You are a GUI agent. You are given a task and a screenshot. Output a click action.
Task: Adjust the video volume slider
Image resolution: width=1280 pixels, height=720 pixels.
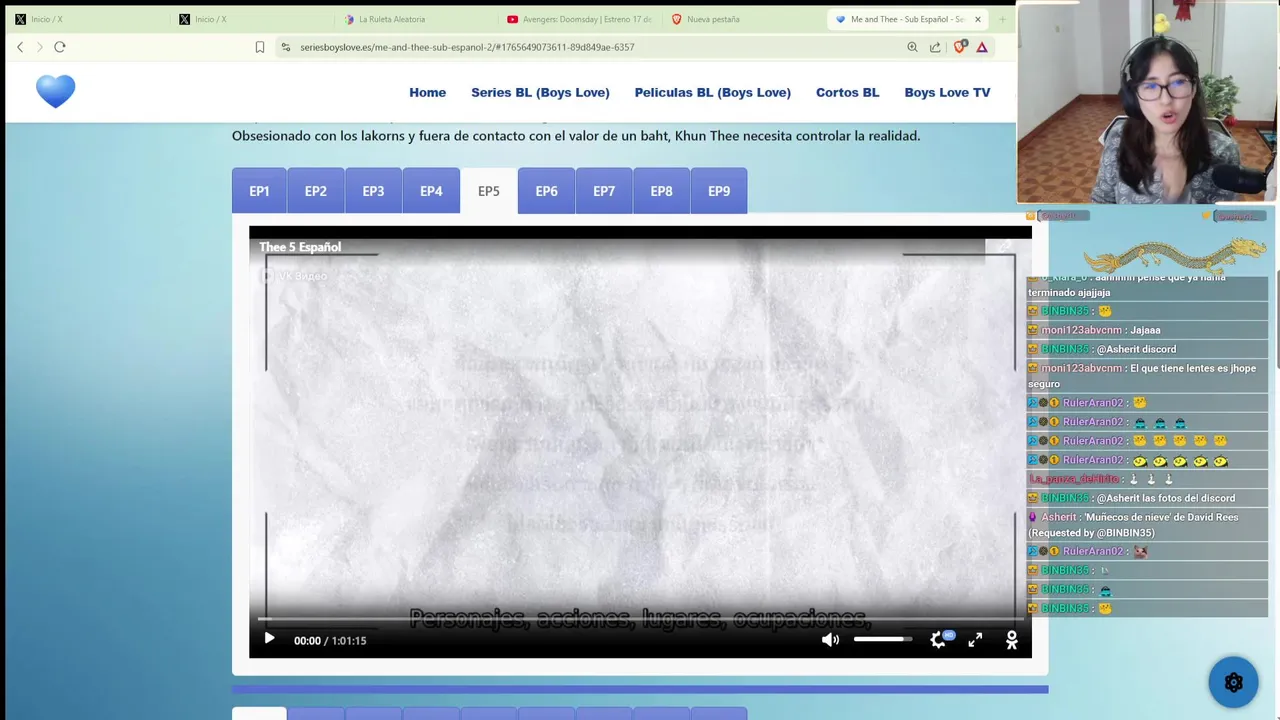point(883,639)
